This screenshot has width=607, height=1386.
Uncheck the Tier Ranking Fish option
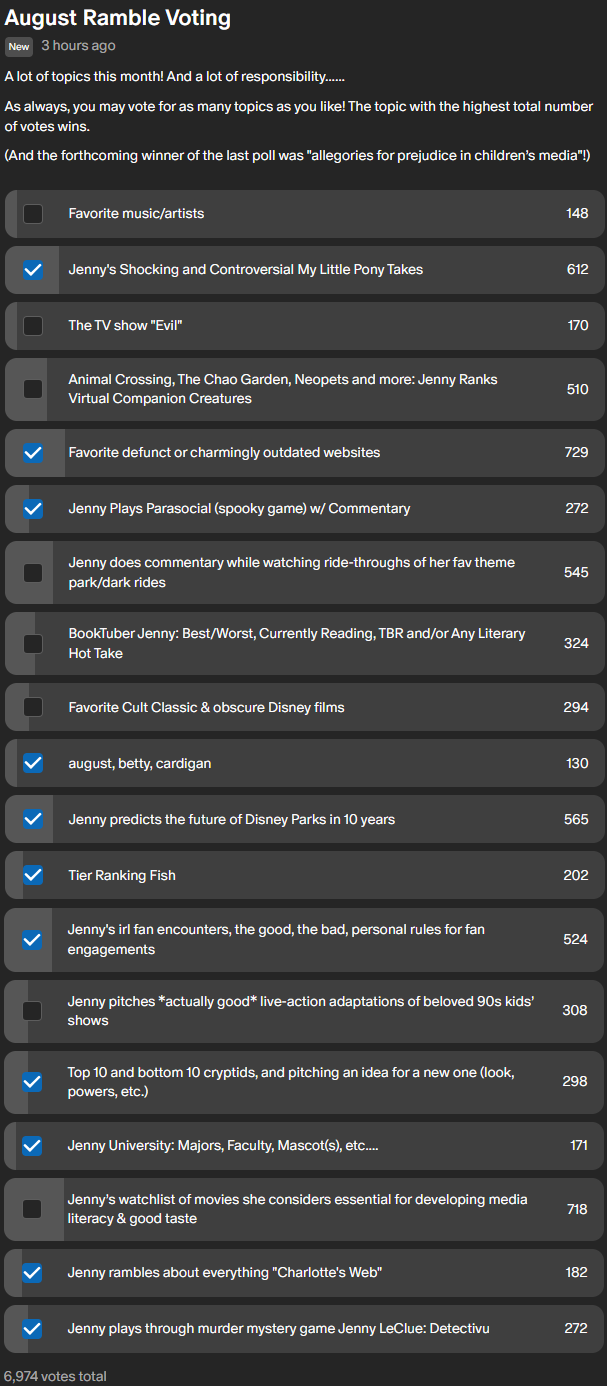(33, 876)
